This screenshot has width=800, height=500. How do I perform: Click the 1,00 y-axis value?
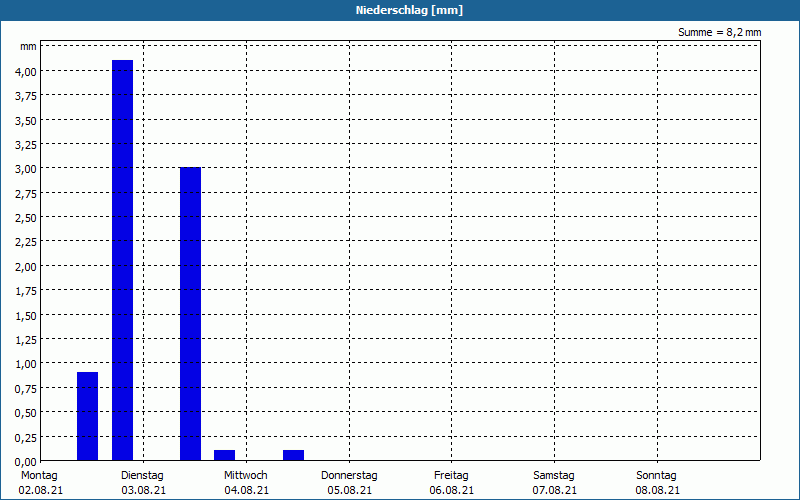[x=26, y=364]
